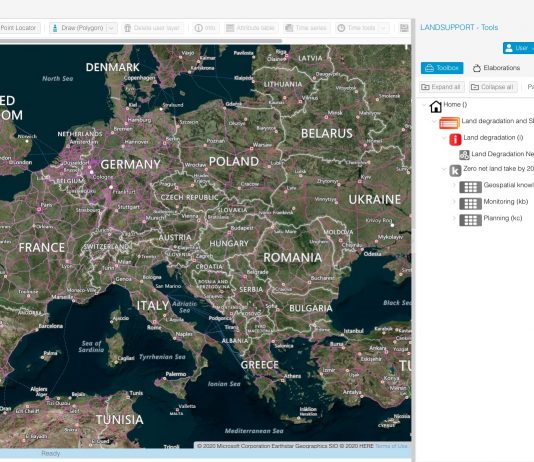The width and height of the screenshot is (534, 462).
Task: Collapse the Zero net land take node
Action: pyautogui.click(x=444, y=169)
